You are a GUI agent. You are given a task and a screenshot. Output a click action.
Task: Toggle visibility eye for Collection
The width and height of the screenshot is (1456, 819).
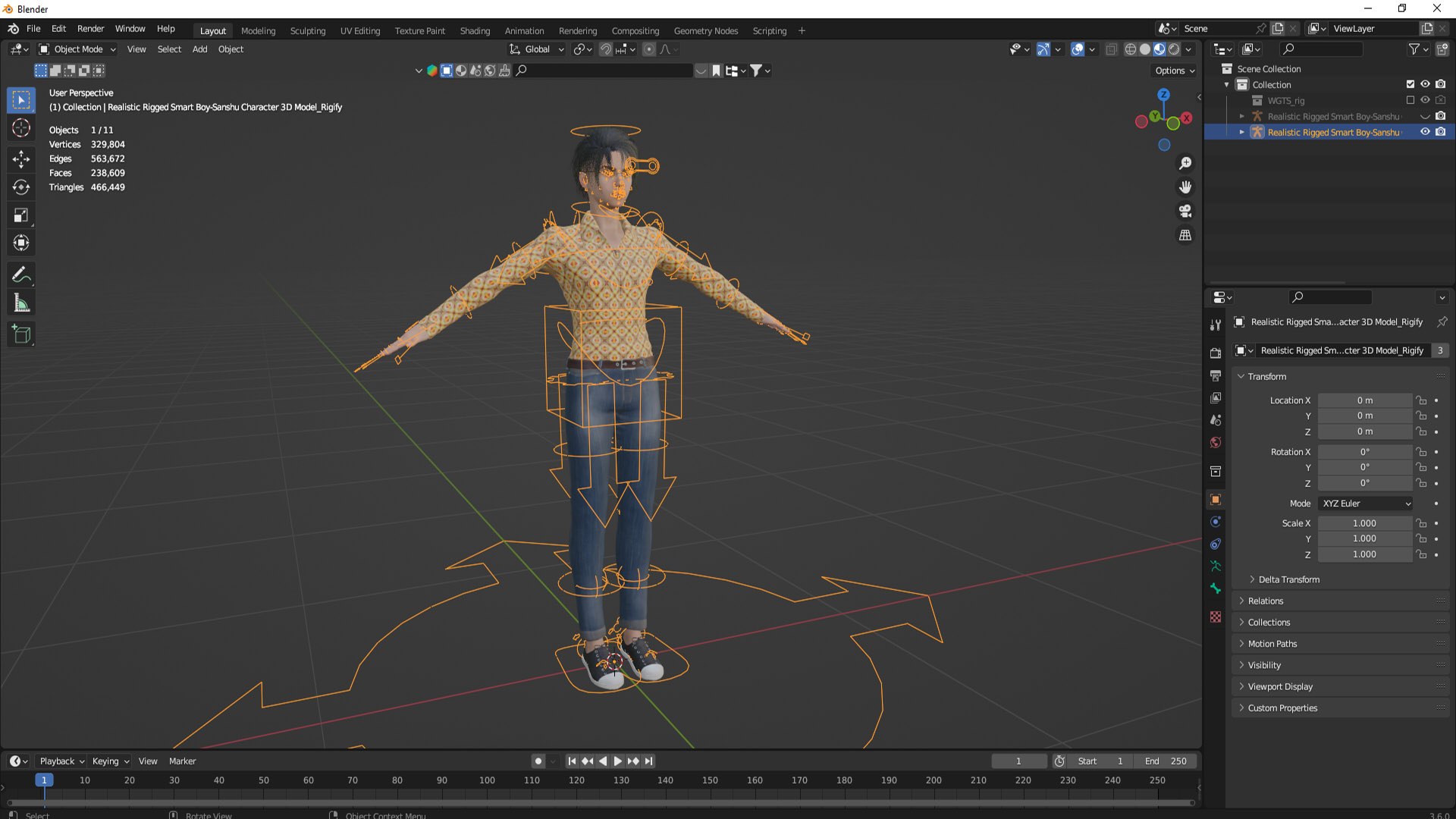click(x=1425, y=84)
